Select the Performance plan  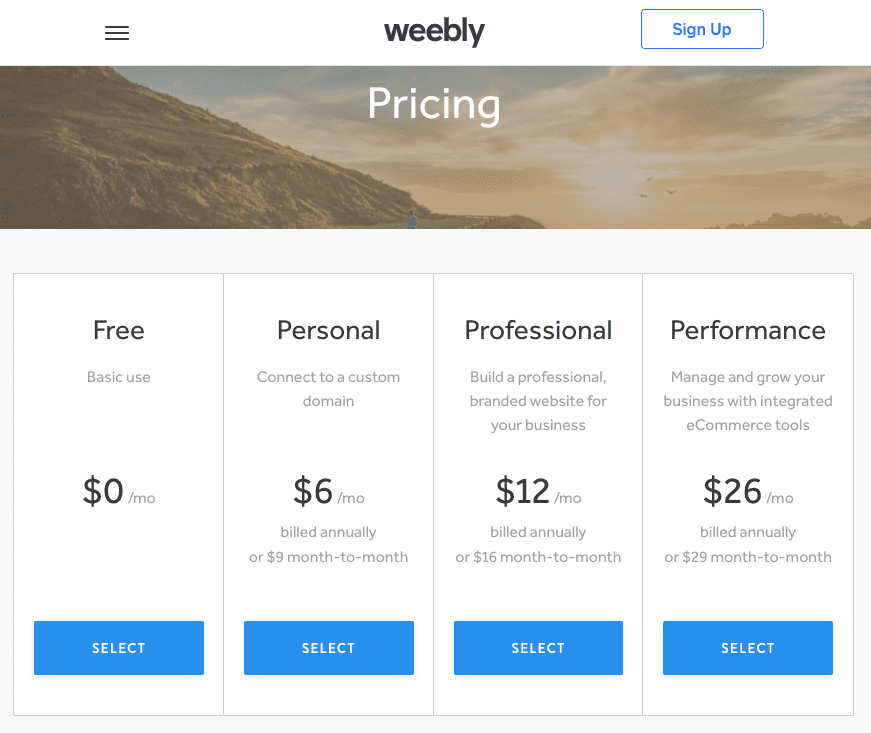click(x=747, y=648)
